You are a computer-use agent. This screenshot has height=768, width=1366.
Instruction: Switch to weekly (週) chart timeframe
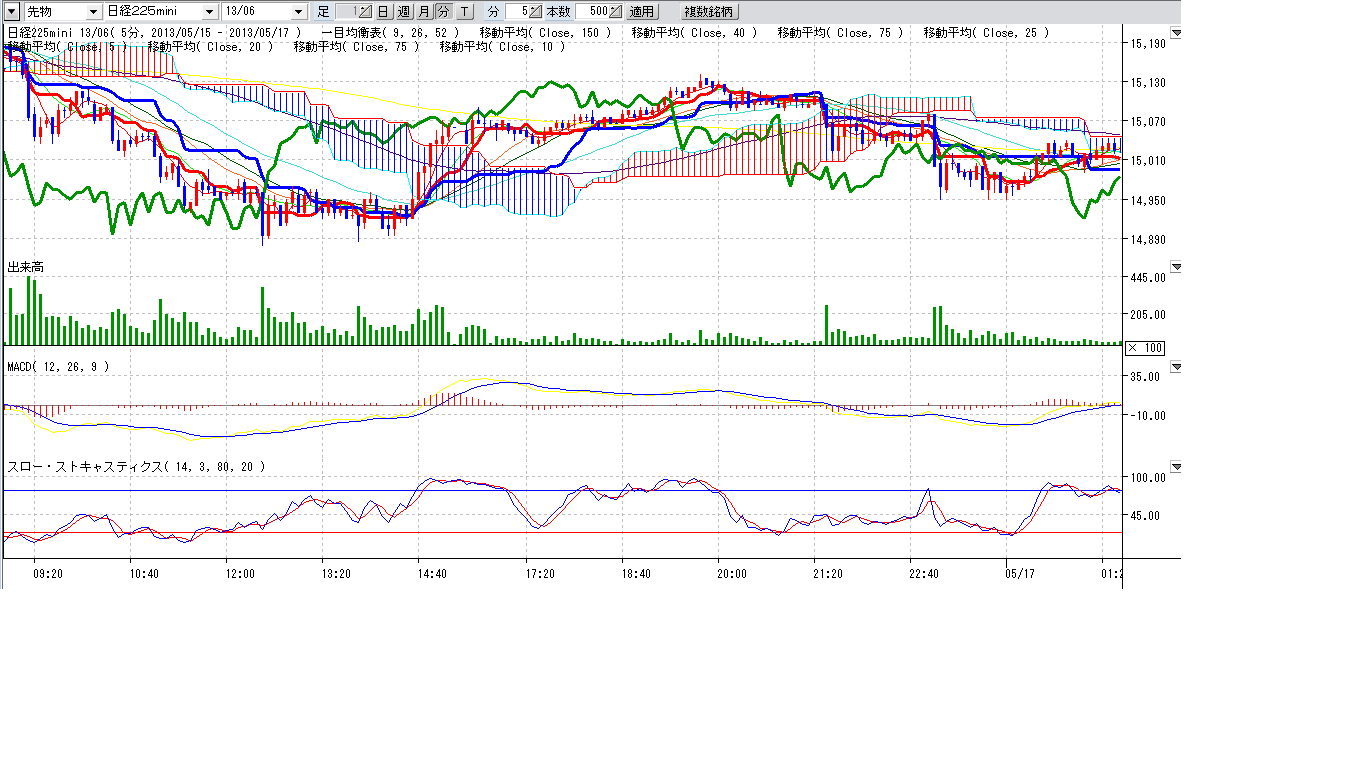point(403,12)
